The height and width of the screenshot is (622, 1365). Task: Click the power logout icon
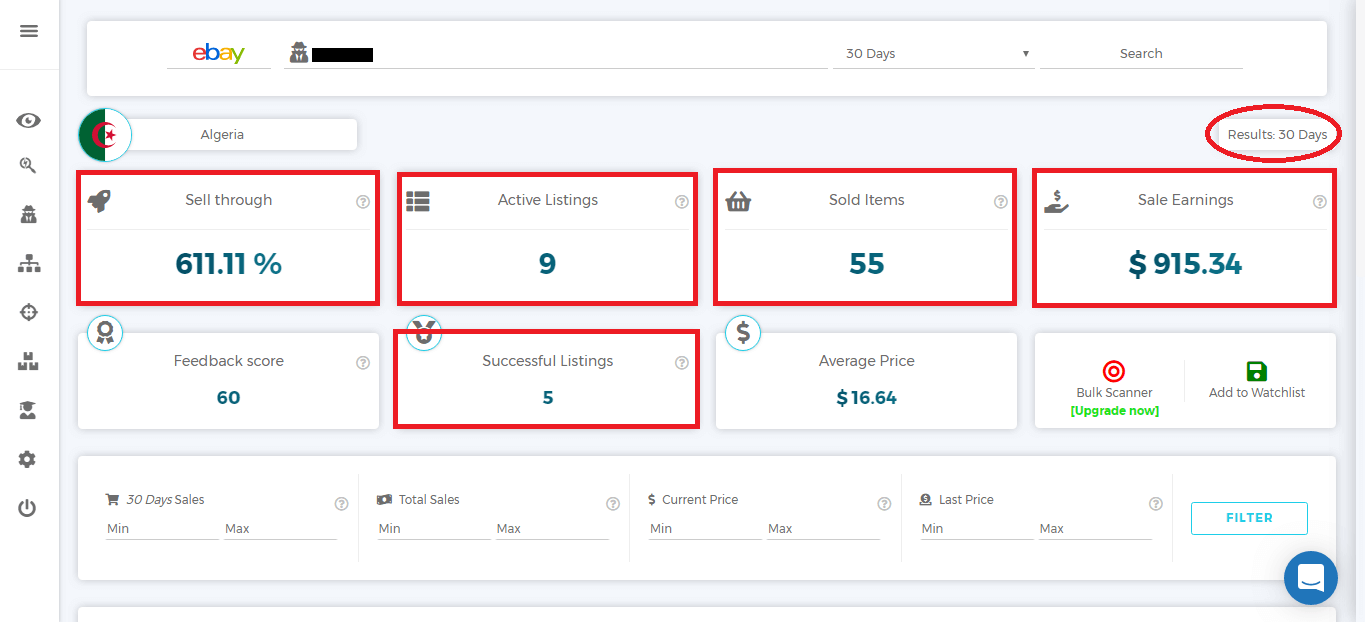point(27,508)
